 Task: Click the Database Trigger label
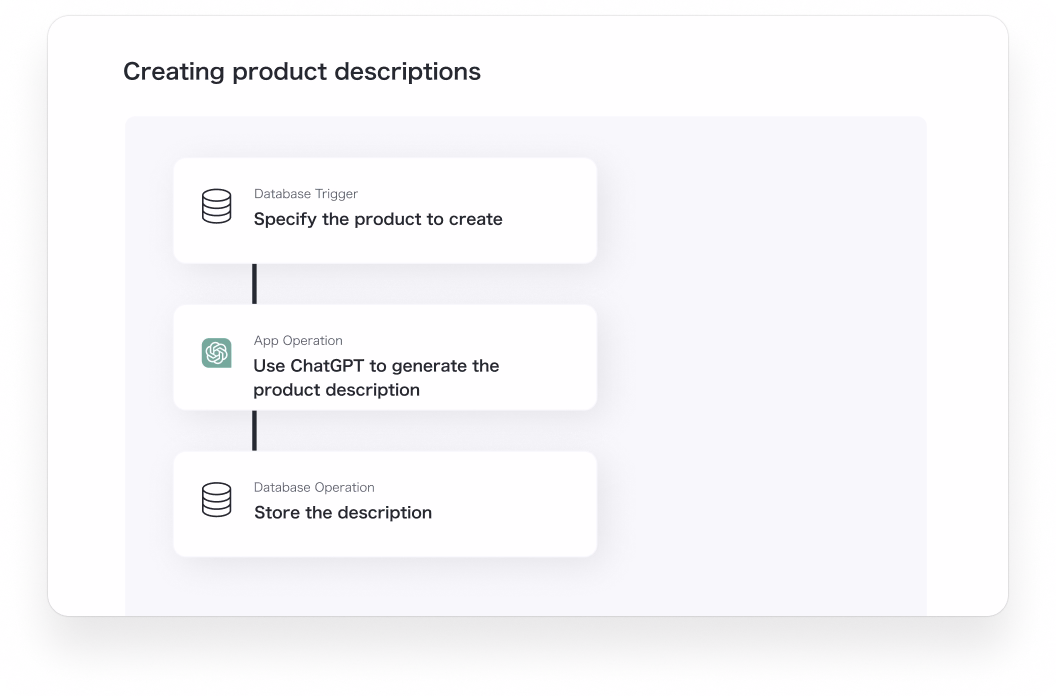point(306,194)
